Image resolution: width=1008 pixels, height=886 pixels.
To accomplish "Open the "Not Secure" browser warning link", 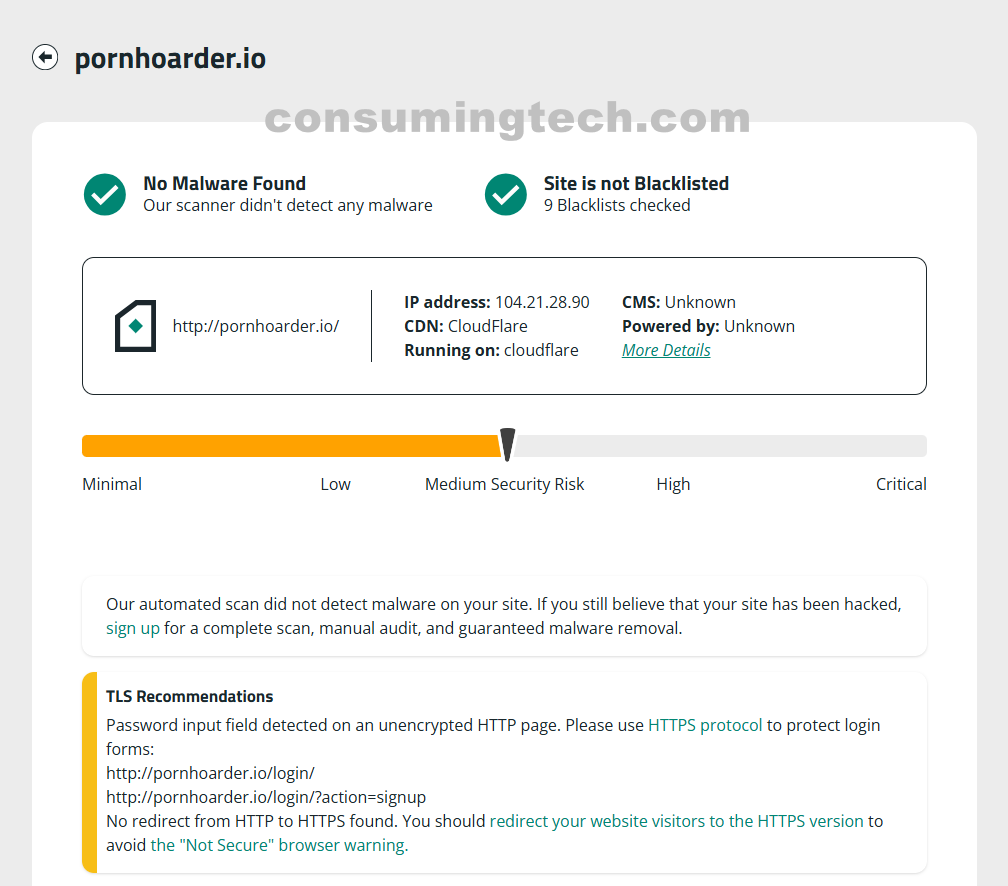I will tap(278, 845).
